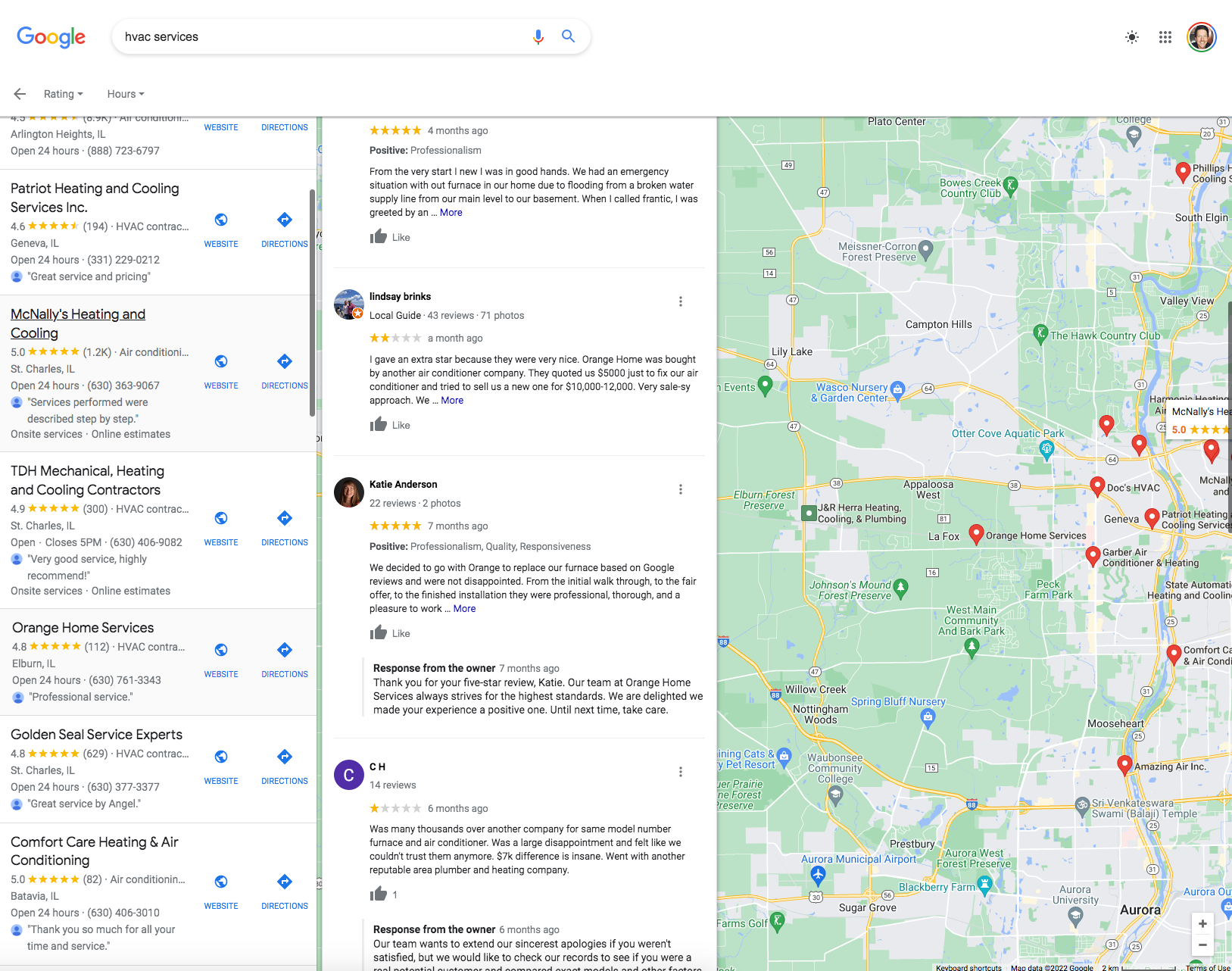
Task: Click the Orange Home Services map pin
Action: coord(976,534)
